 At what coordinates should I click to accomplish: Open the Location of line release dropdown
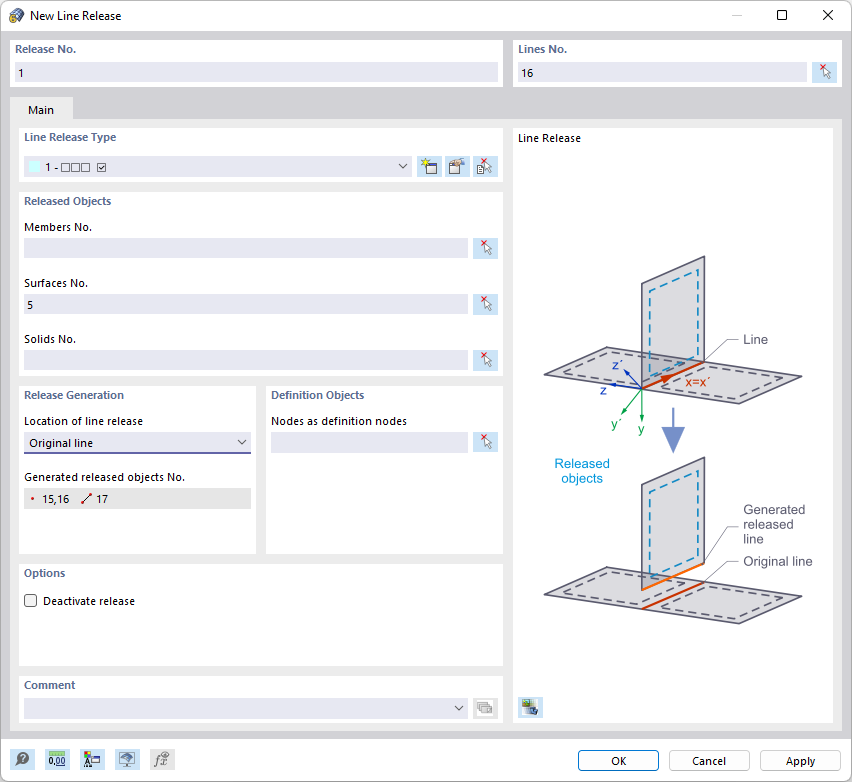(242, 441)
